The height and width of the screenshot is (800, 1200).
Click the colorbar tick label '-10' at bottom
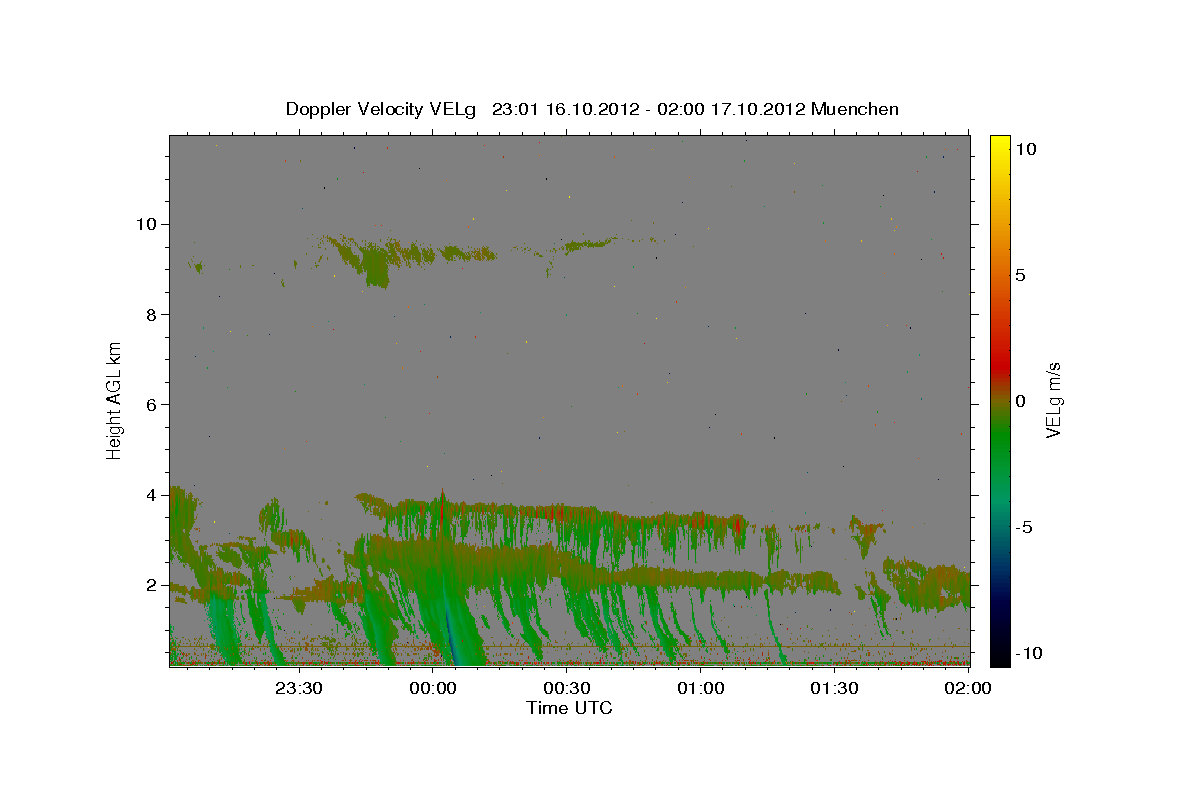click(x=1028, y=653)
